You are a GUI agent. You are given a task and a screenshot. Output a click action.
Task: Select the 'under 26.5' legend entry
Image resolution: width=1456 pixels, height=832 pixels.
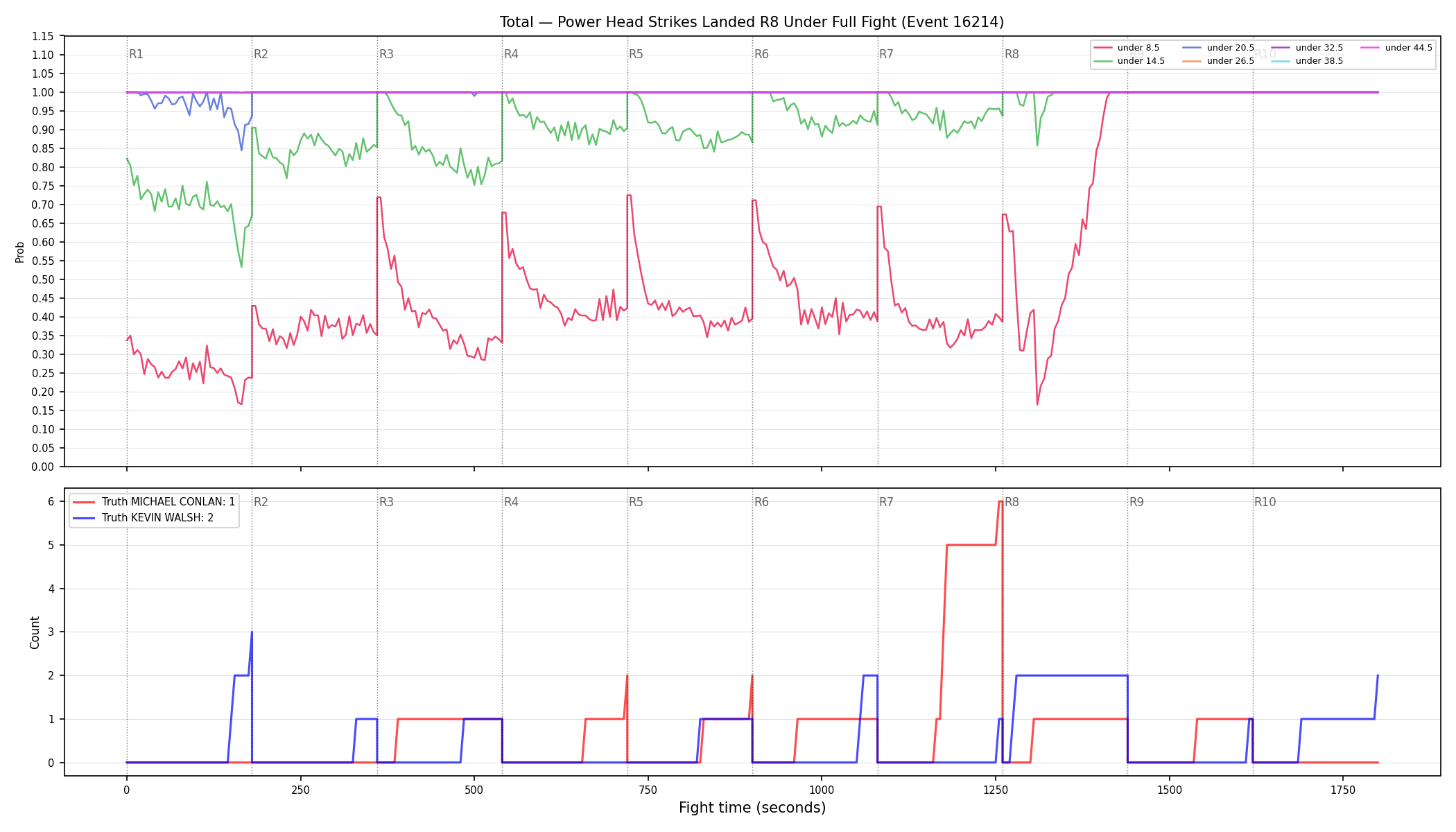[1219, 61]
